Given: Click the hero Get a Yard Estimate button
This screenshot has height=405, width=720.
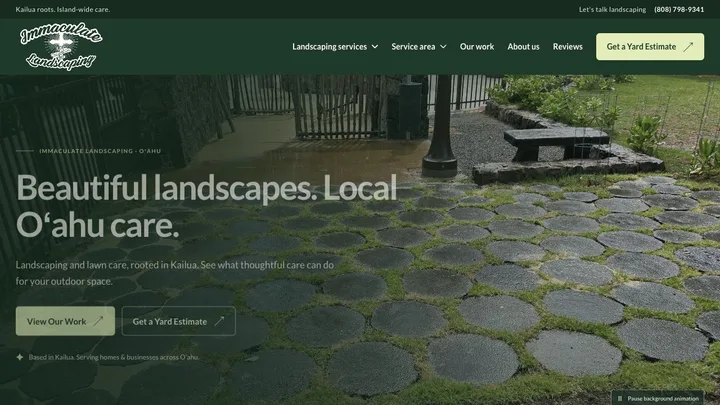Looking at the screenshot, I should pos(179,321).
